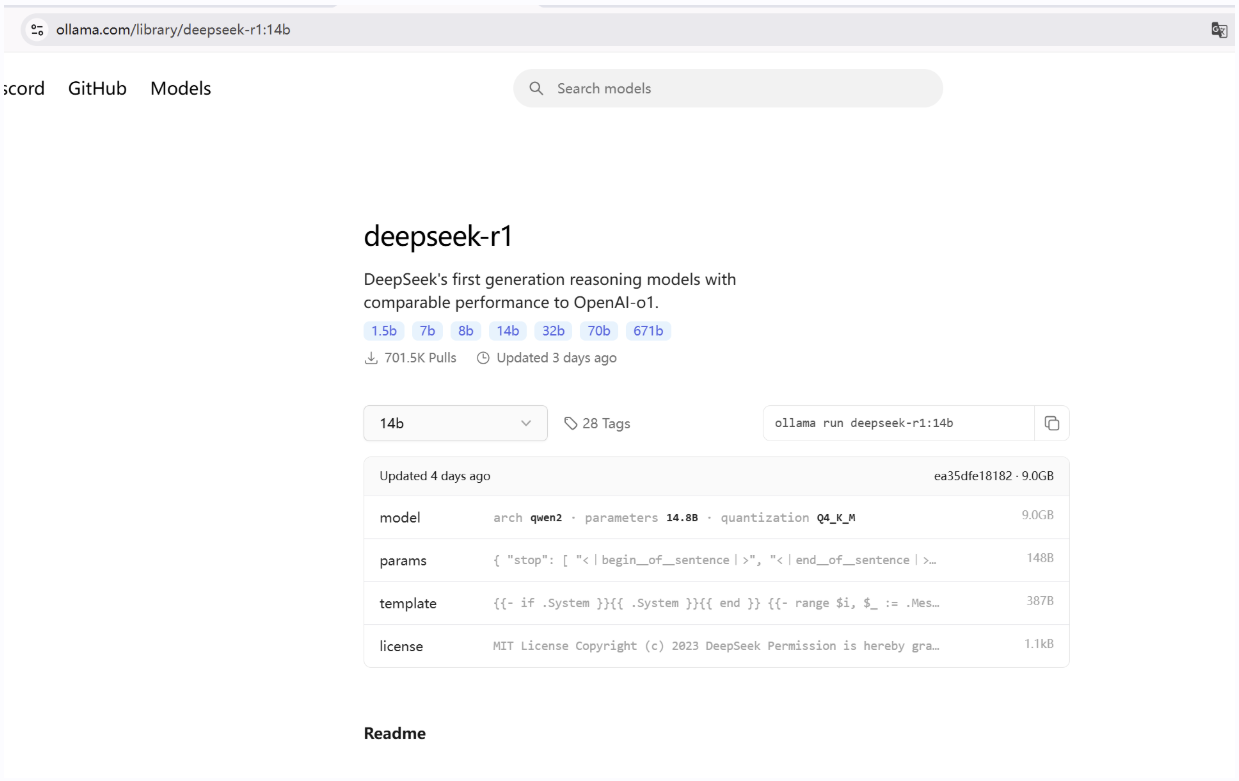
Task: Click the 701.5K Pulls text
Action: (x=420, y=358)
